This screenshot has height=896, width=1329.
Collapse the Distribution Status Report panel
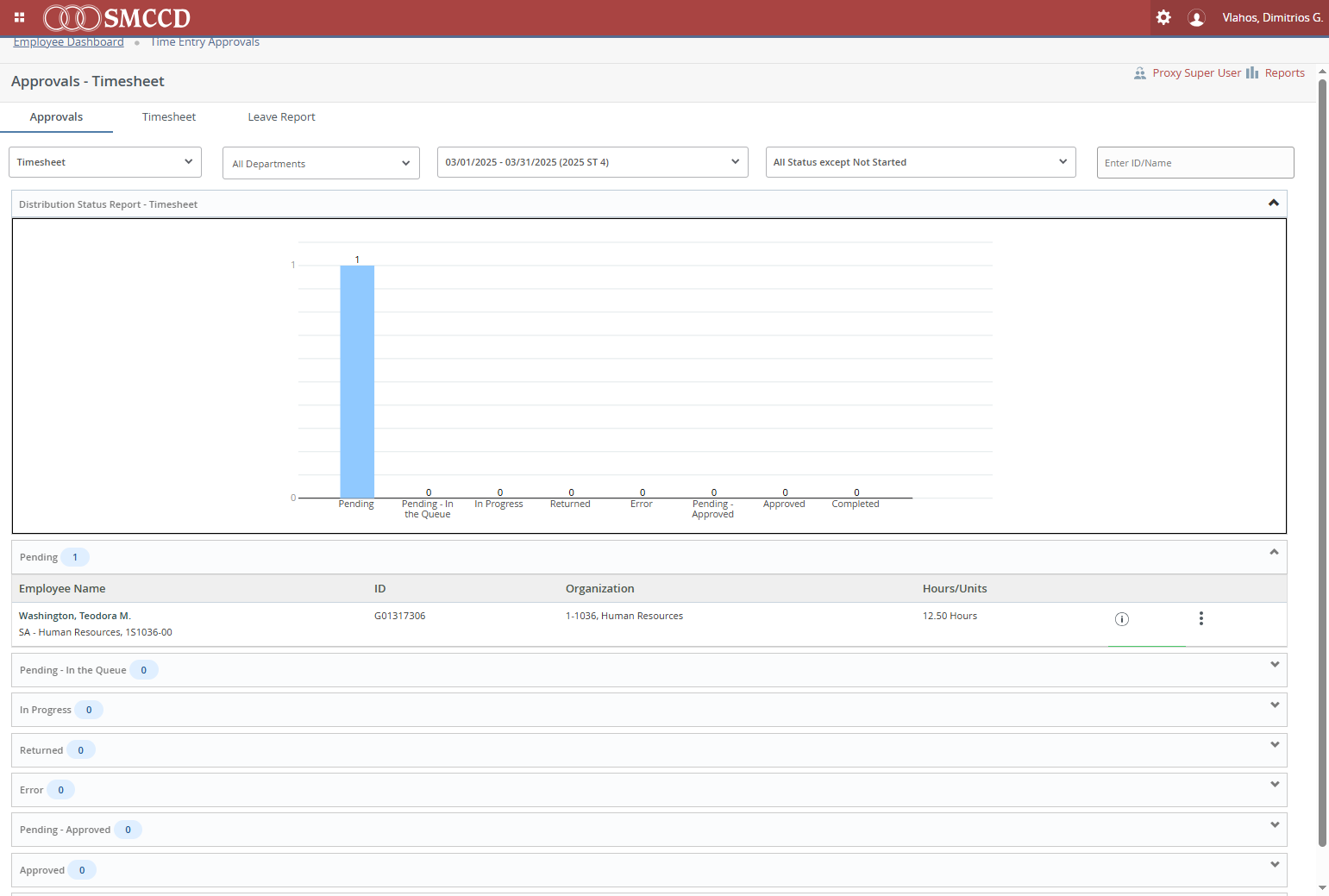click(1273, 204)
